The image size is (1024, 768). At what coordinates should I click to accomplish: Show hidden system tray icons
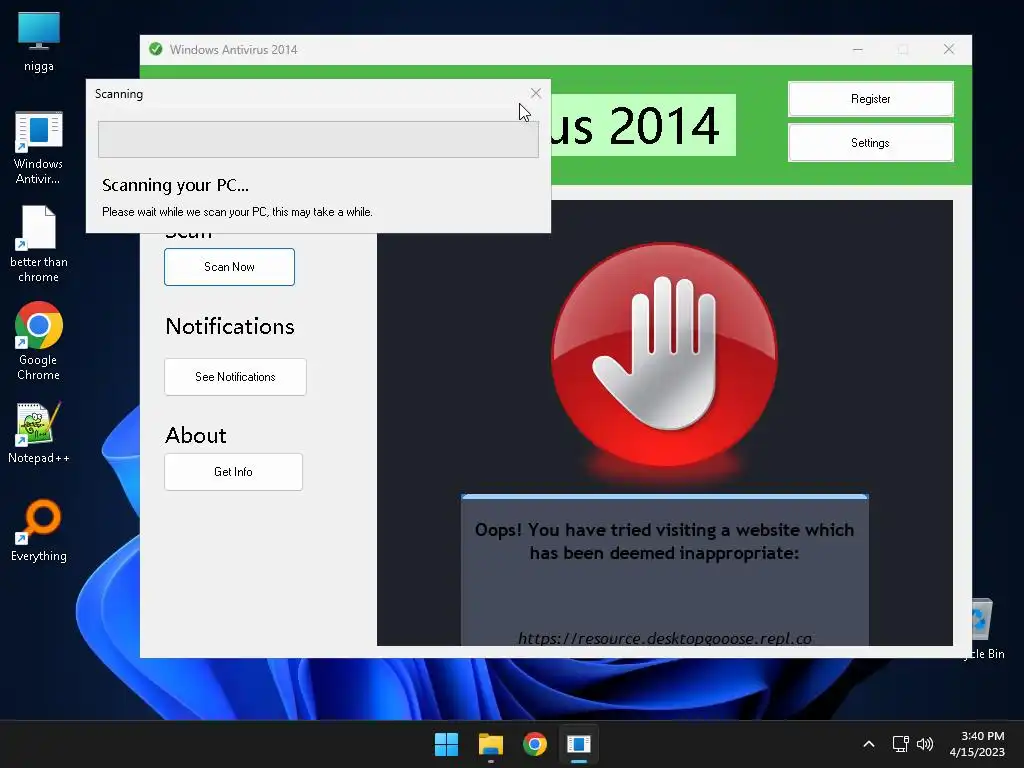(x=869, y=744)
